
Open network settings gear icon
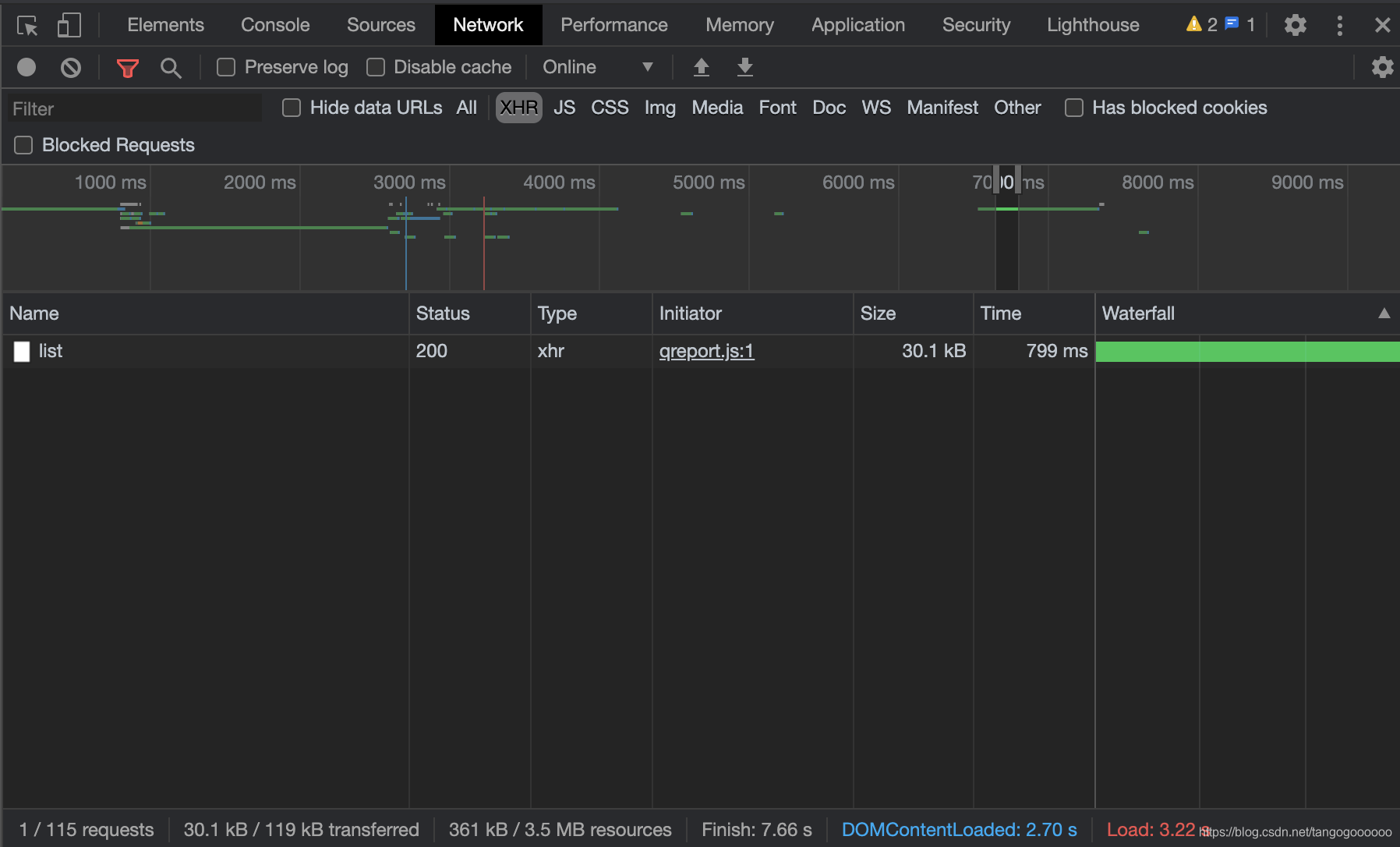pos(1382,67)
